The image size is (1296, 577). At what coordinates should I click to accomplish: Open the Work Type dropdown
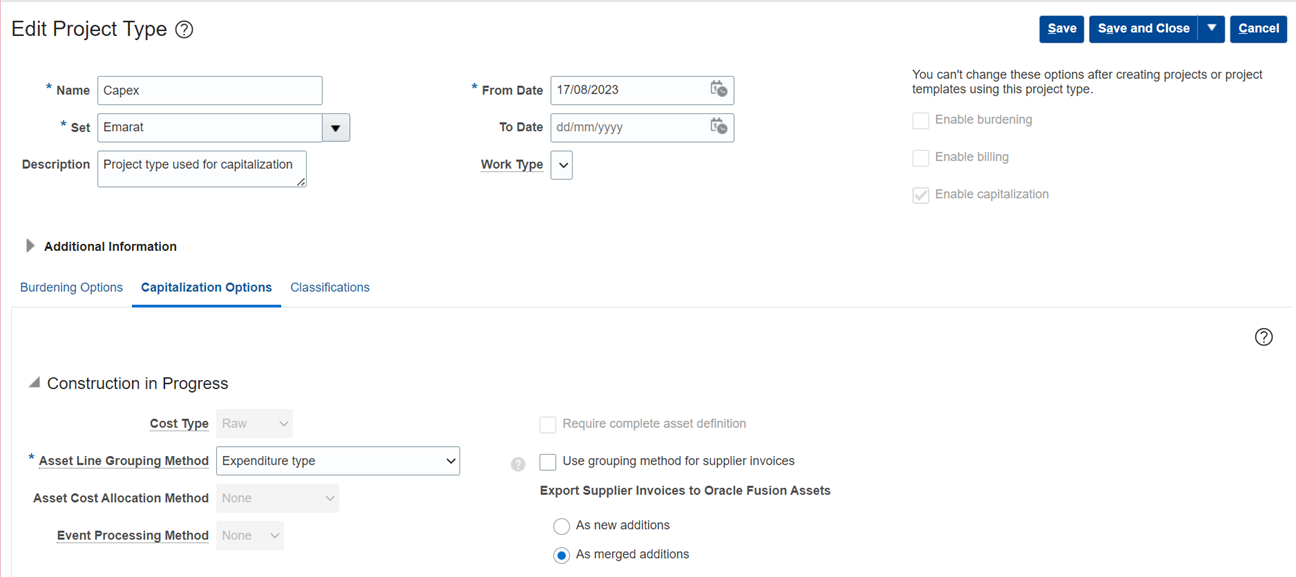point(560,164)
